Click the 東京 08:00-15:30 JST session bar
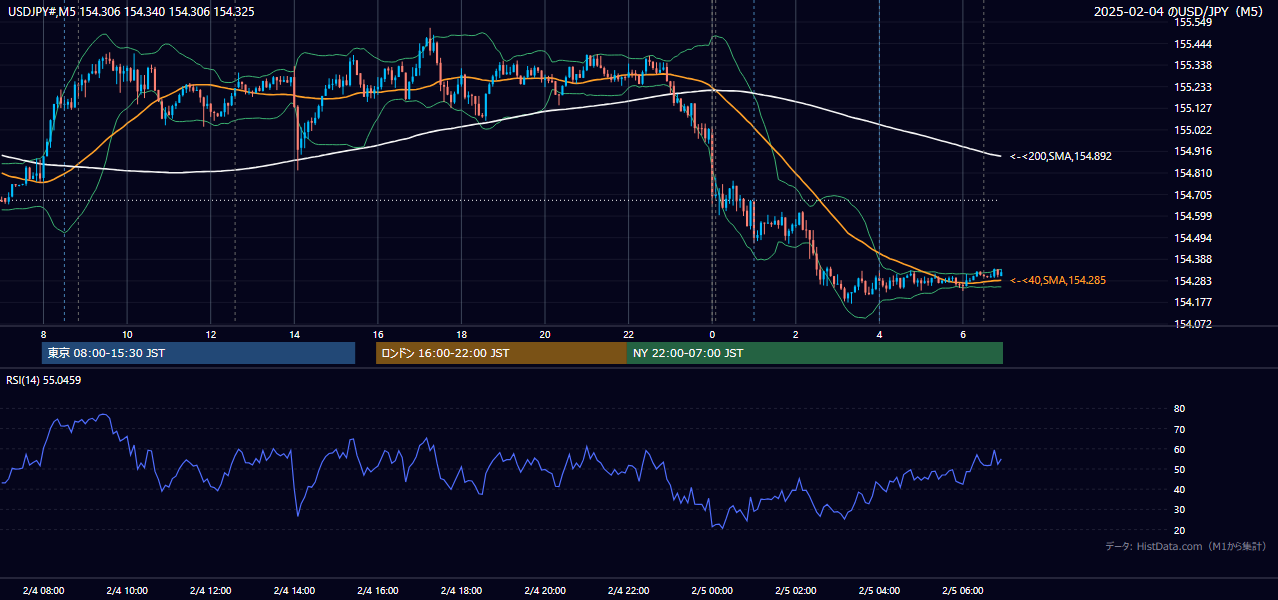The image size is (1278, 600). coord(198,353)
